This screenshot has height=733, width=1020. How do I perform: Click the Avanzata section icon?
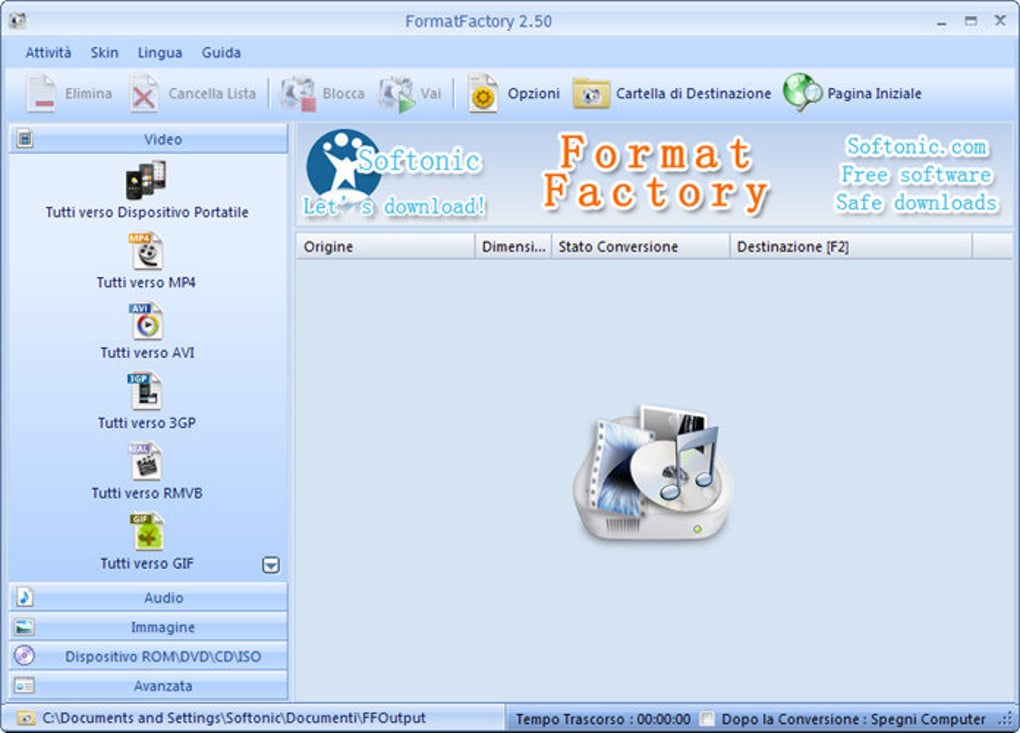pyautogui.click(x=25, y=686)
